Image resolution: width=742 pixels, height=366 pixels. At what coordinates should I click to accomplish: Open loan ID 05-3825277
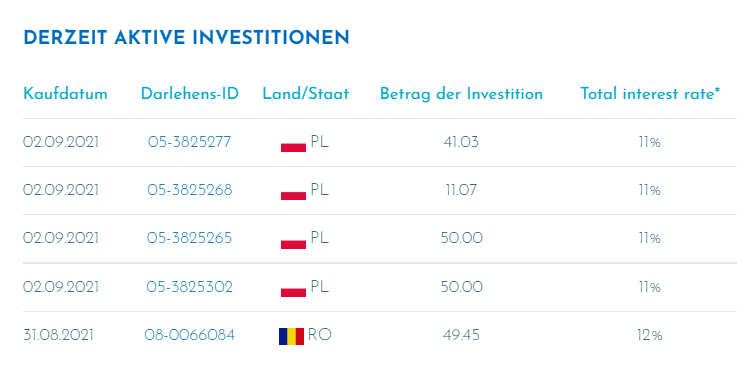[189, 142]
